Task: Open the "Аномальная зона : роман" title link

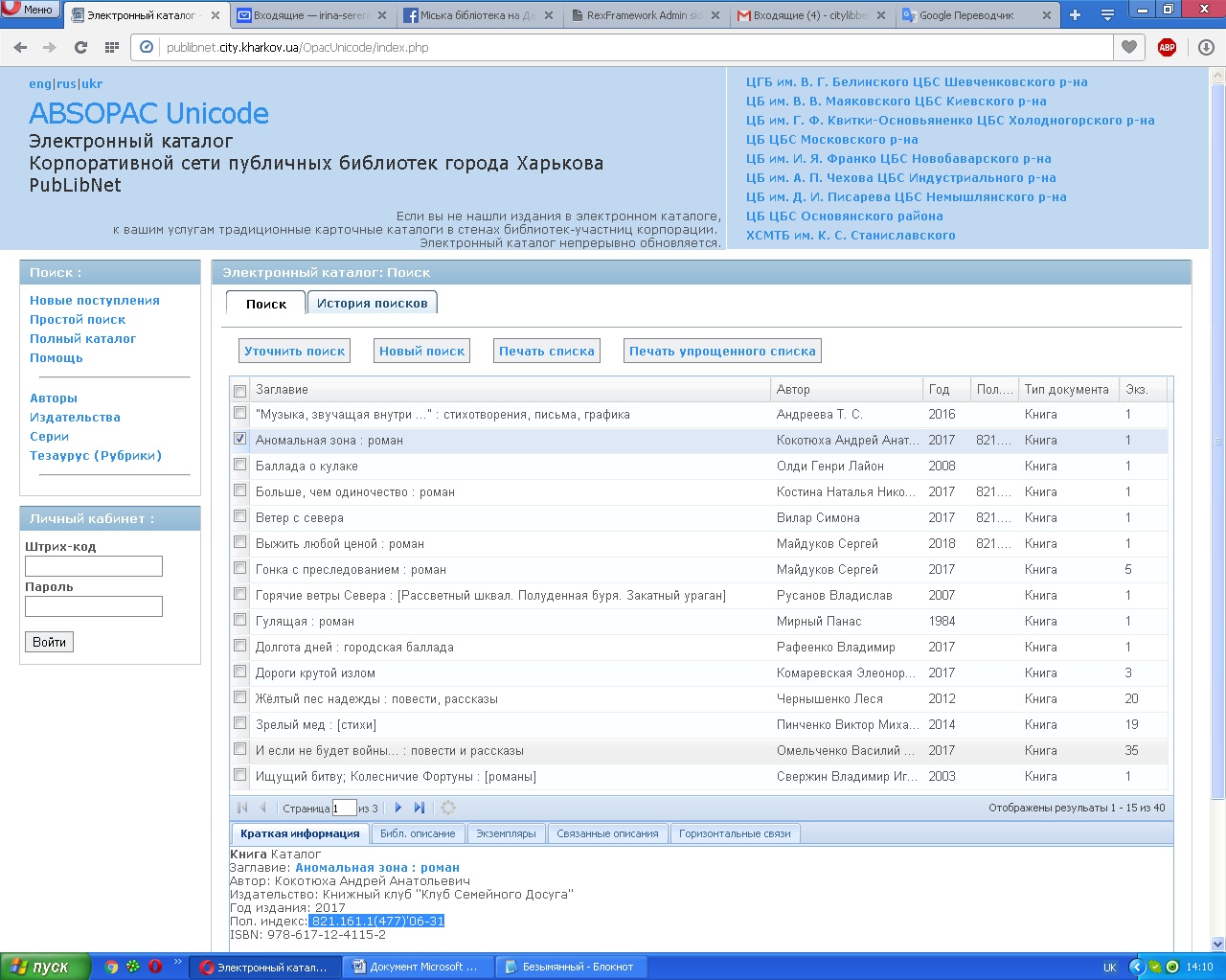Action: click(377, 867)
